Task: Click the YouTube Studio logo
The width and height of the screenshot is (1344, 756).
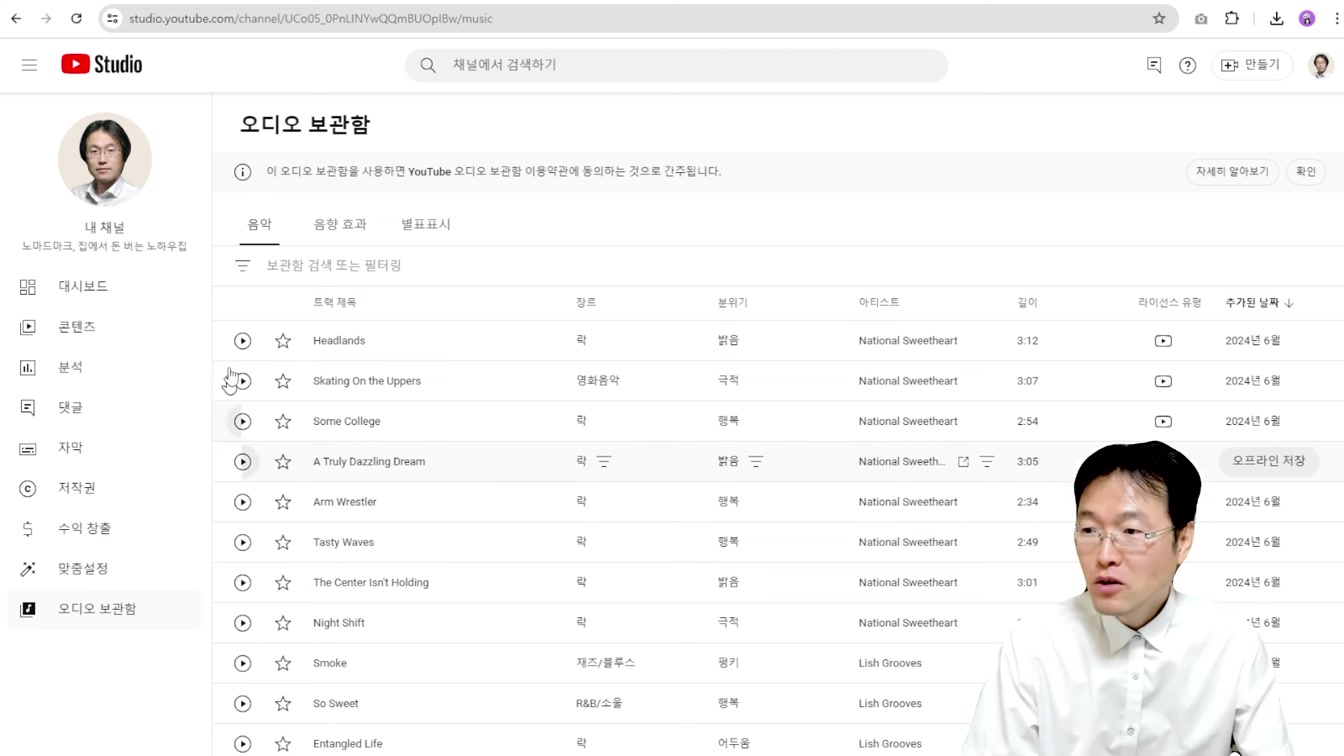Action: [x=101, y=64]
